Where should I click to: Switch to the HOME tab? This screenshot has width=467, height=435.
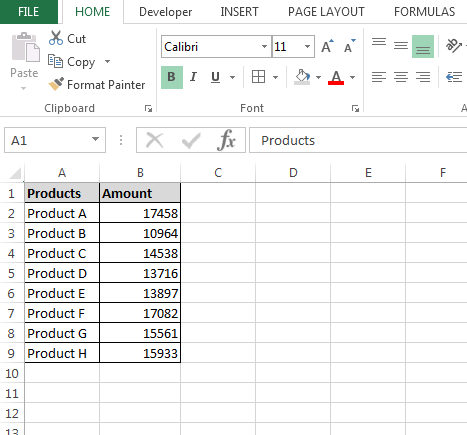tap(92, 12)
